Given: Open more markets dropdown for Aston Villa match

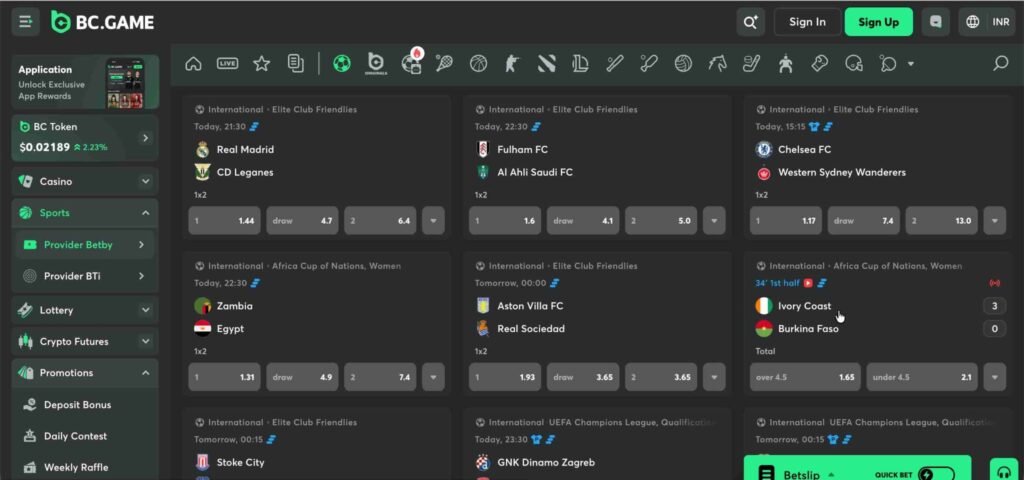Looking at the screenshot, I should pos(714,377).
